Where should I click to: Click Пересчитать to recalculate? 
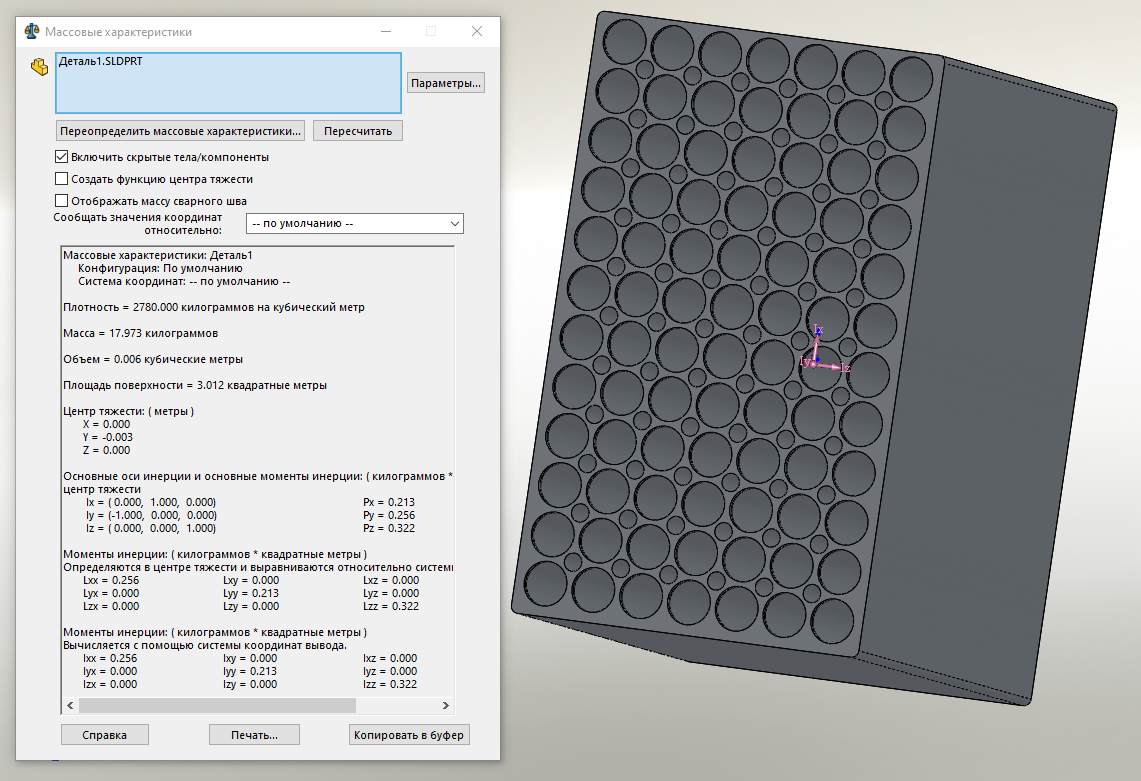(358, 131)
